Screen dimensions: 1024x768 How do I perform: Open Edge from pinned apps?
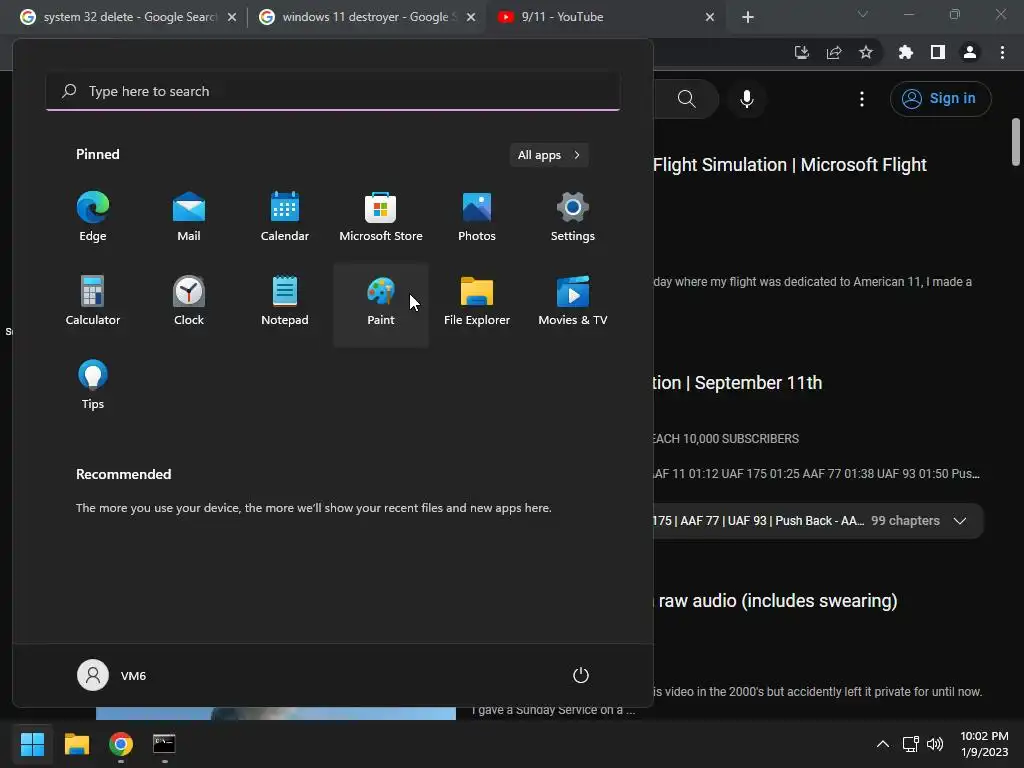pos(93,217)
